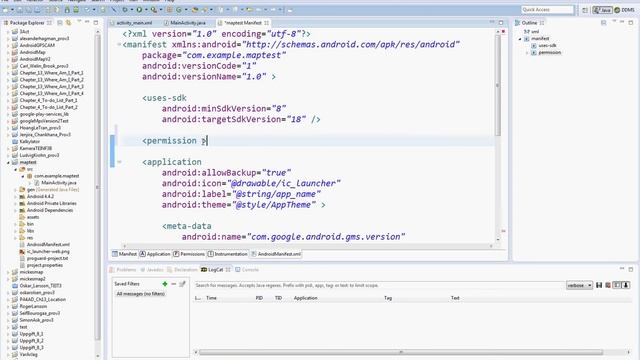
Task: Collapse the application element fold marker
Action: click(x=119, y=162)
